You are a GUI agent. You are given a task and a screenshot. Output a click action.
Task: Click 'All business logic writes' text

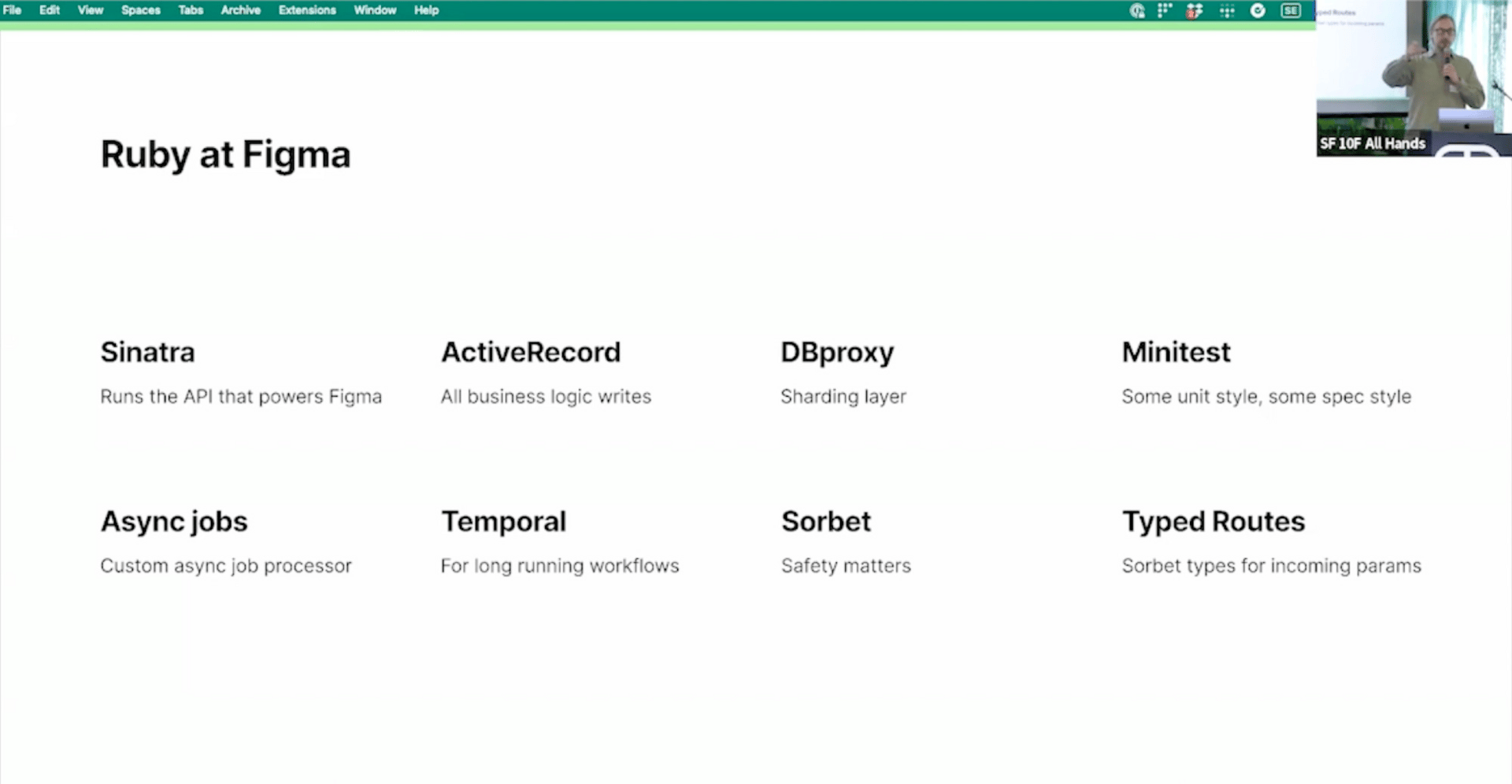(x=546, y=397)
